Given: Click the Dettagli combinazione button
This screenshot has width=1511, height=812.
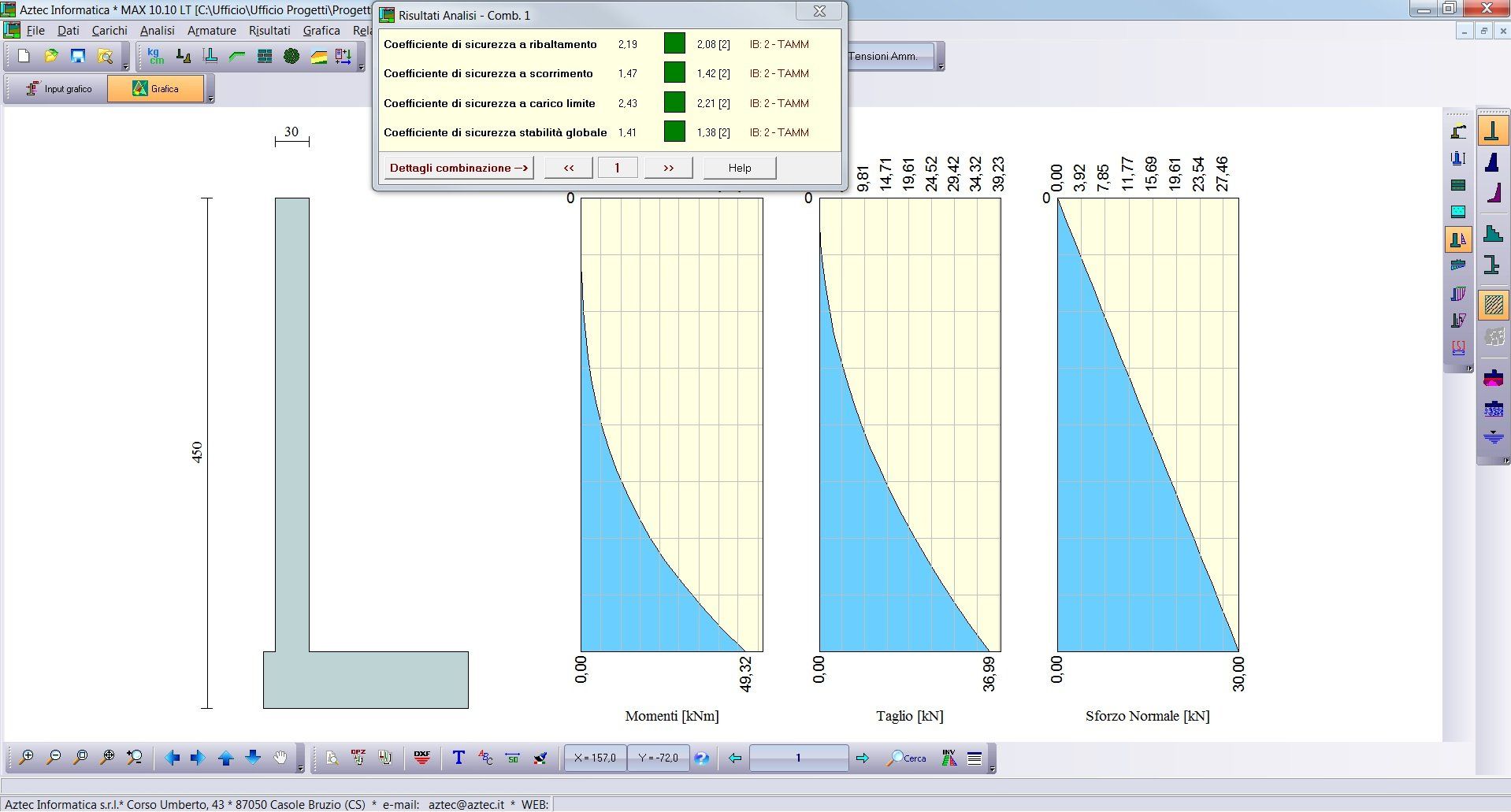Looking at the screenshot, I should 458,168.
